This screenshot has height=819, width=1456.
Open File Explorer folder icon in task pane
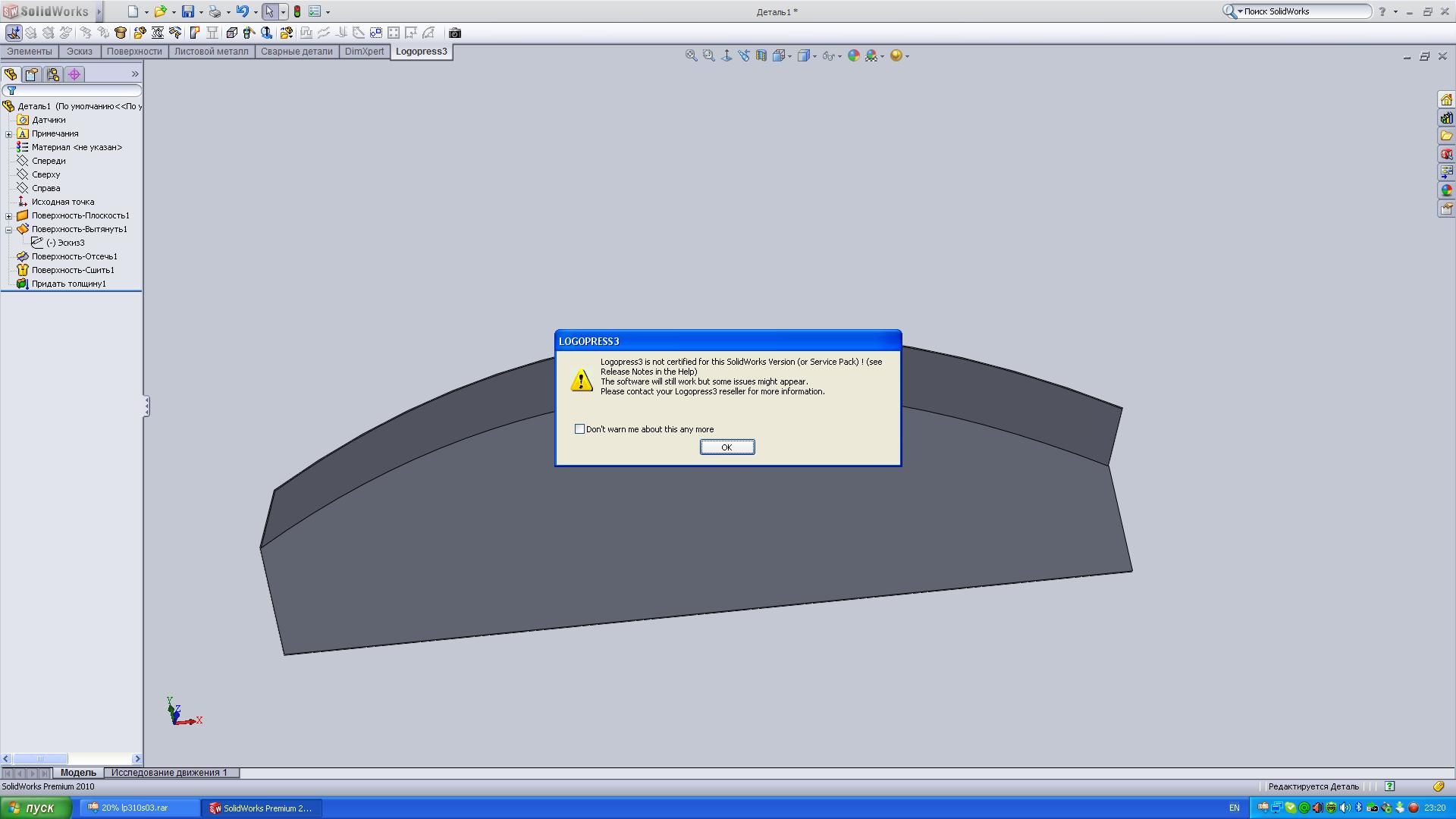click(x=1446, y=136)
